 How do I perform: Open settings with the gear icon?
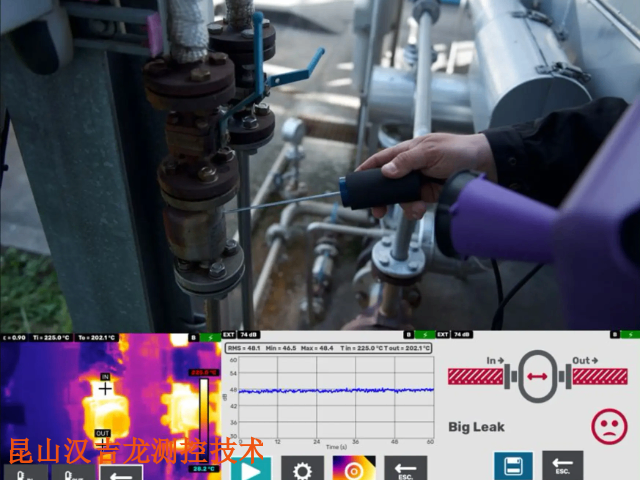(302, 469)
